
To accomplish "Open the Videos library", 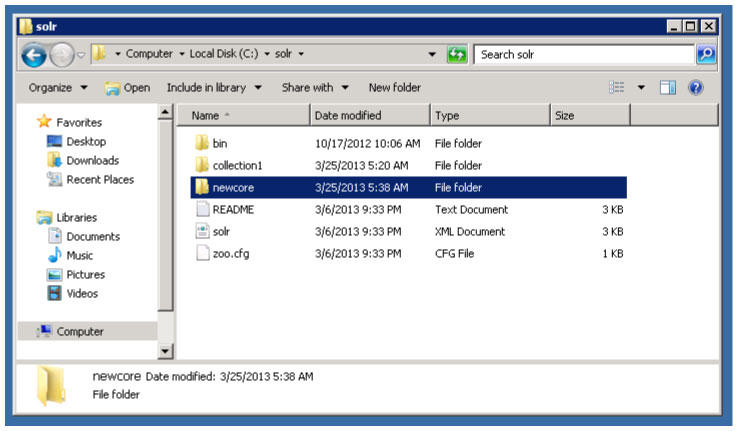I will pyautogui.click(x=82, y=293).
